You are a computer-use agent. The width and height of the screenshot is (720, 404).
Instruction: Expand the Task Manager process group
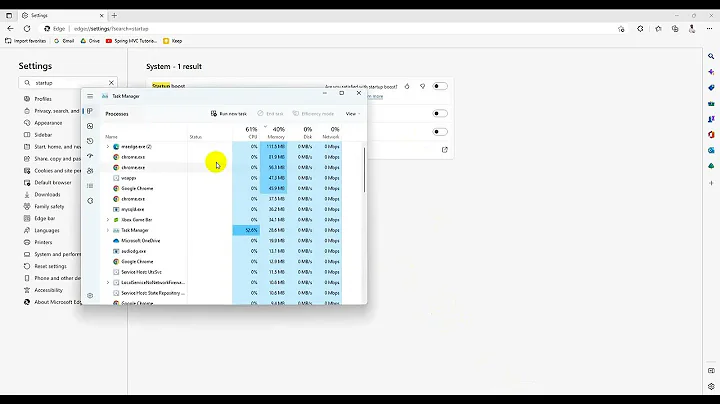[x=108, y=230]
